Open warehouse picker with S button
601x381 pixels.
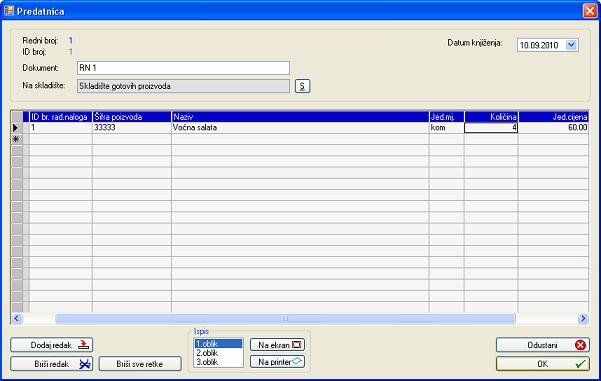[302, 86]
